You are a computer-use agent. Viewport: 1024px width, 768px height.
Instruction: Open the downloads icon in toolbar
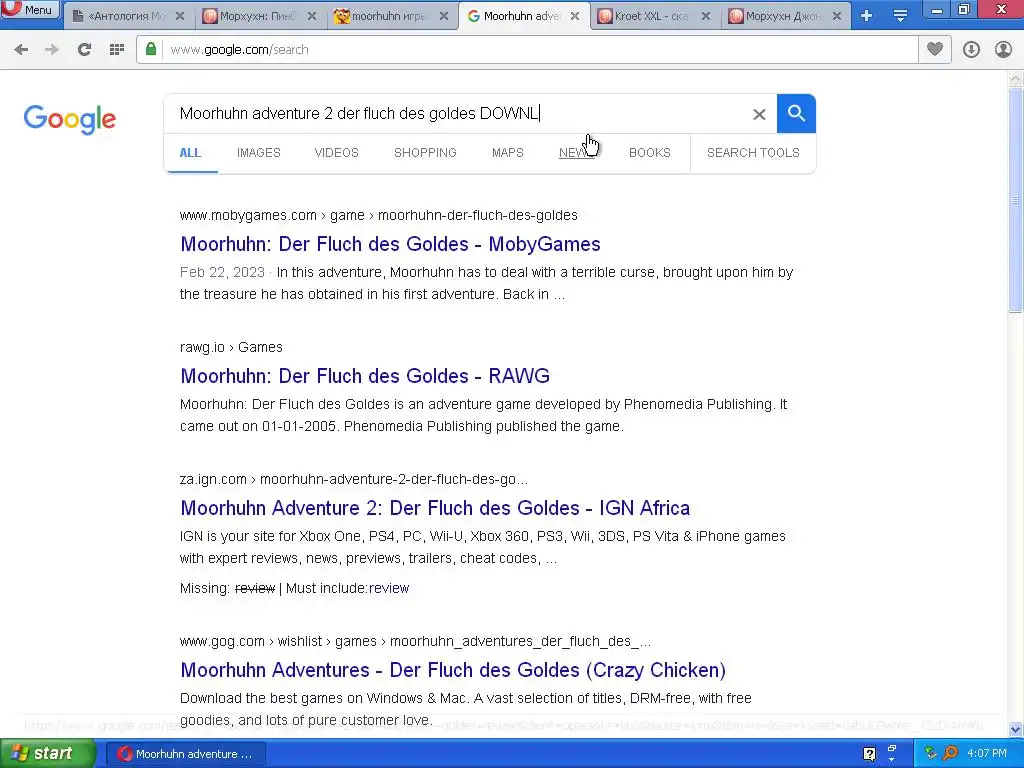[x=971, y=50]
